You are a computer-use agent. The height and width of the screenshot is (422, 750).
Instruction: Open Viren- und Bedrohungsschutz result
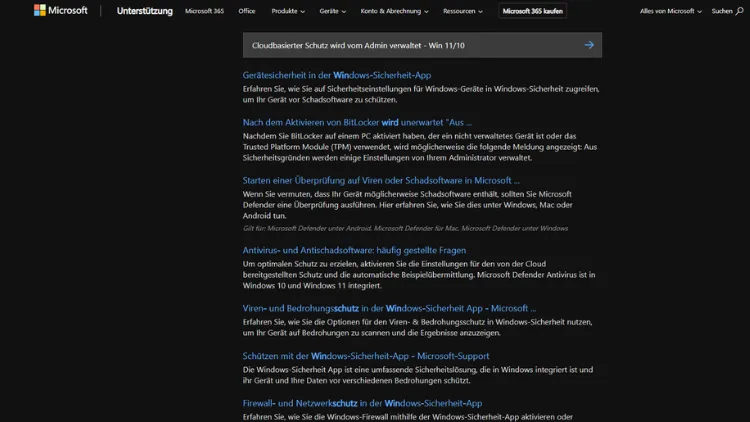[389, 309]
